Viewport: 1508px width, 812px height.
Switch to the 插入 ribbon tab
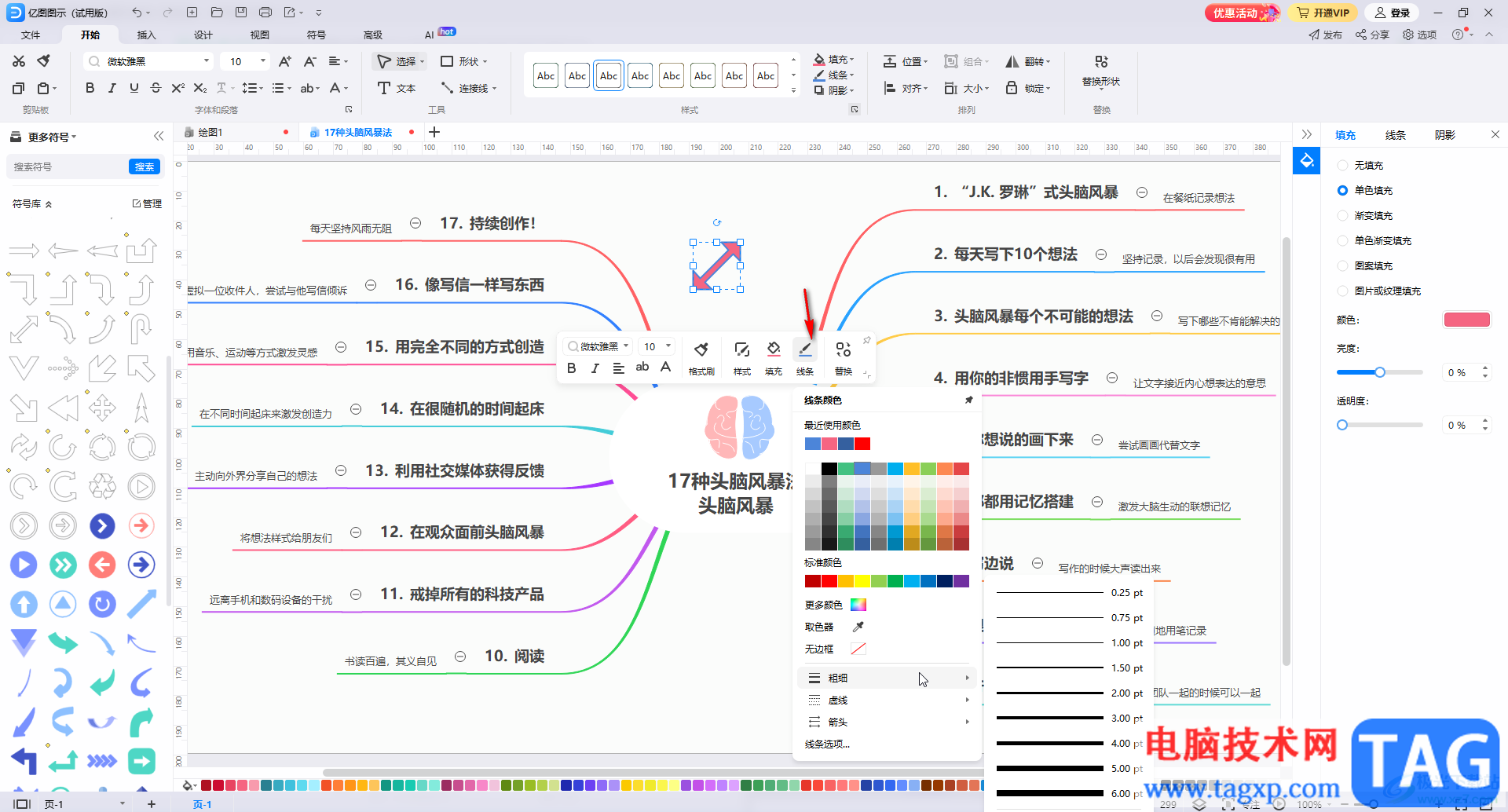tap(147, 35)
